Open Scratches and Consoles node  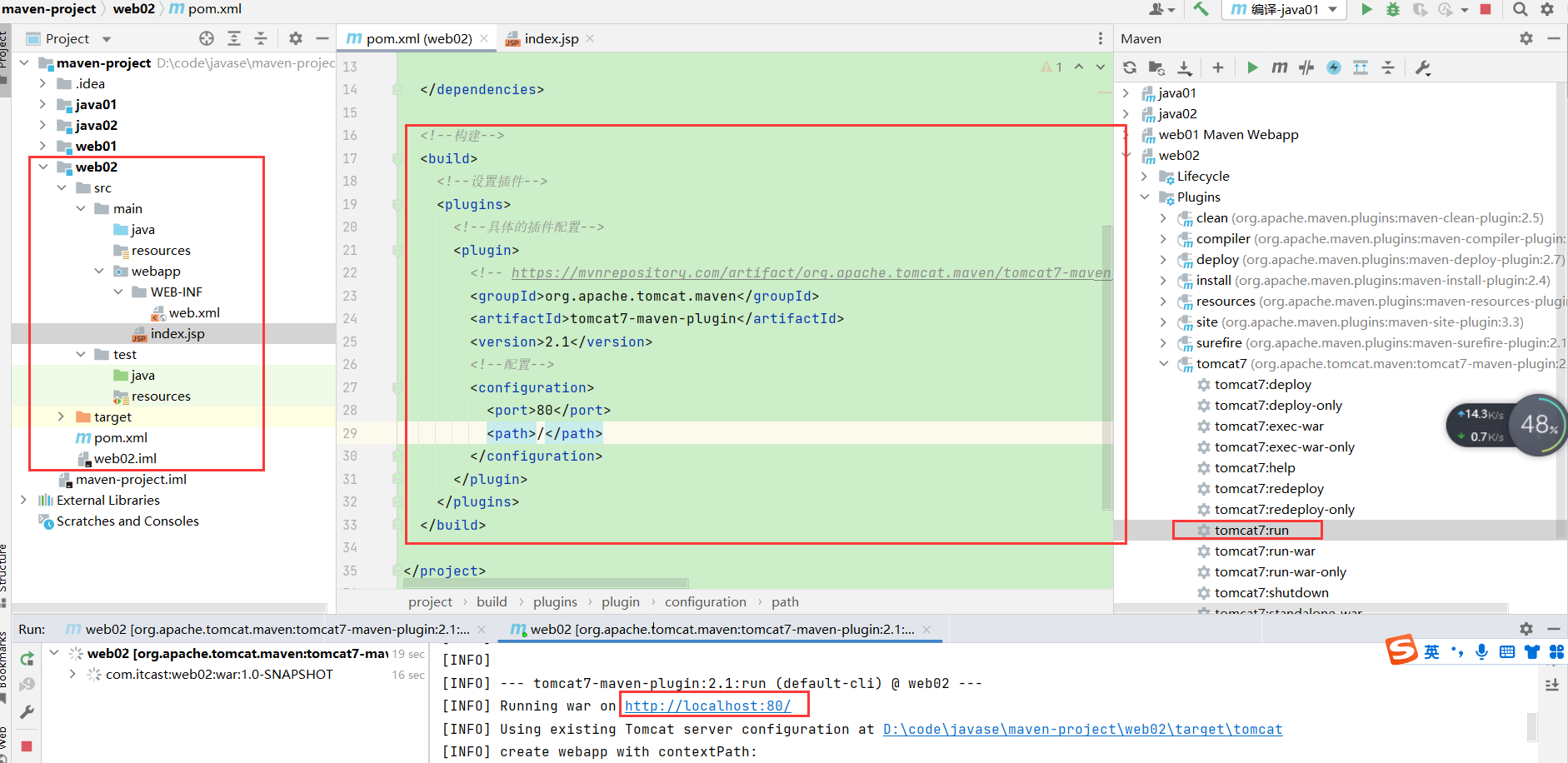pos(127,521)
